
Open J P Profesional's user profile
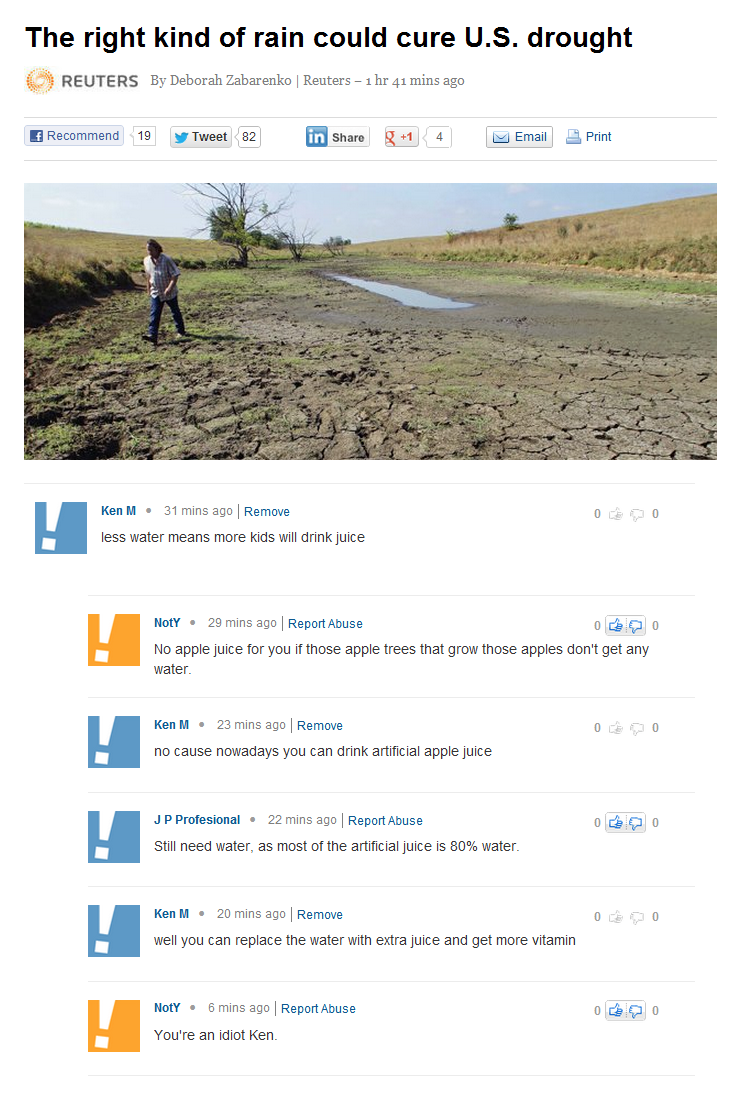click(197, 820)
